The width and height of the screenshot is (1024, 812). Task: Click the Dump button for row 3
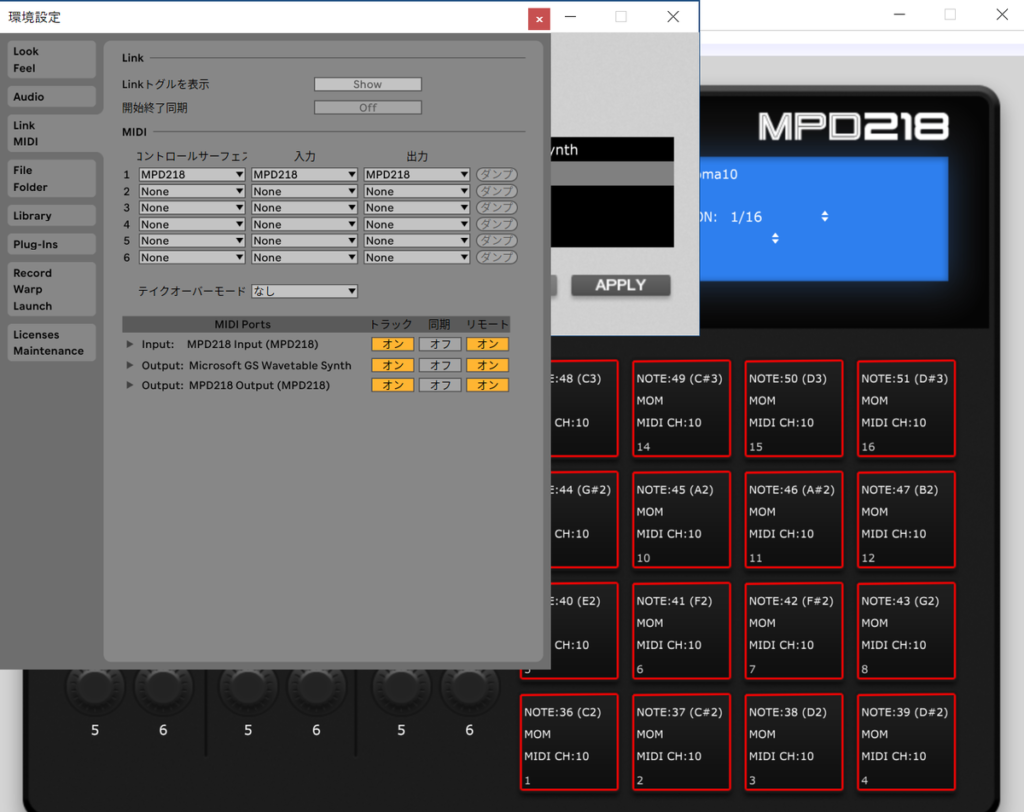pos(497,208)
